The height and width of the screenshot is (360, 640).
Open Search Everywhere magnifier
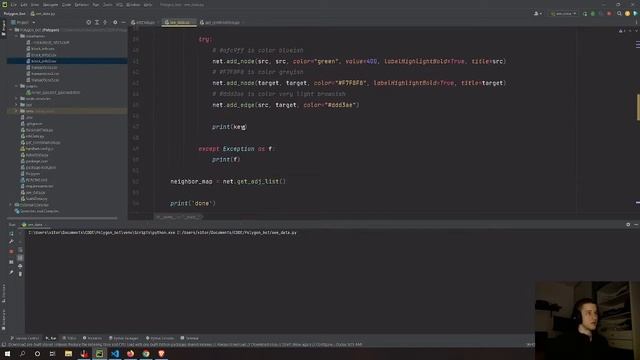click(x=619, y=13)
